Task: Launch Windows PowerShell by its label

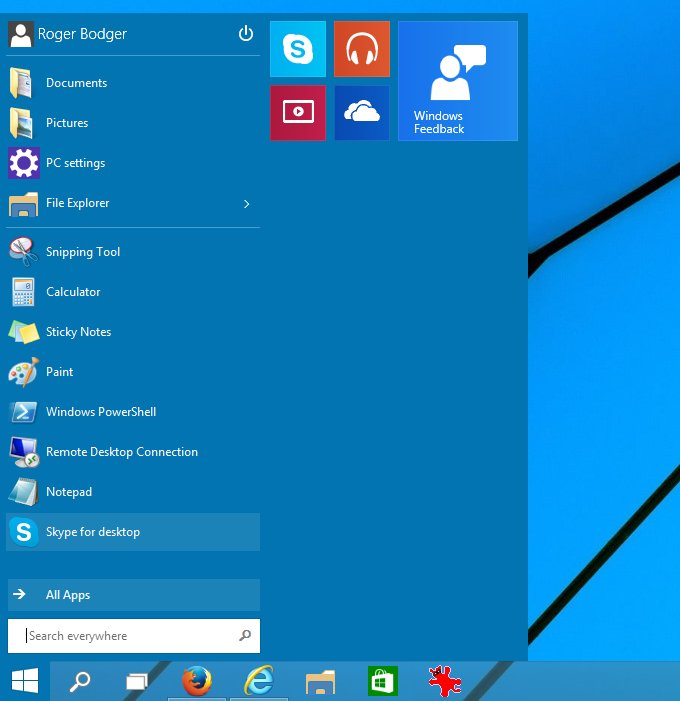Action: coord(101,412)
